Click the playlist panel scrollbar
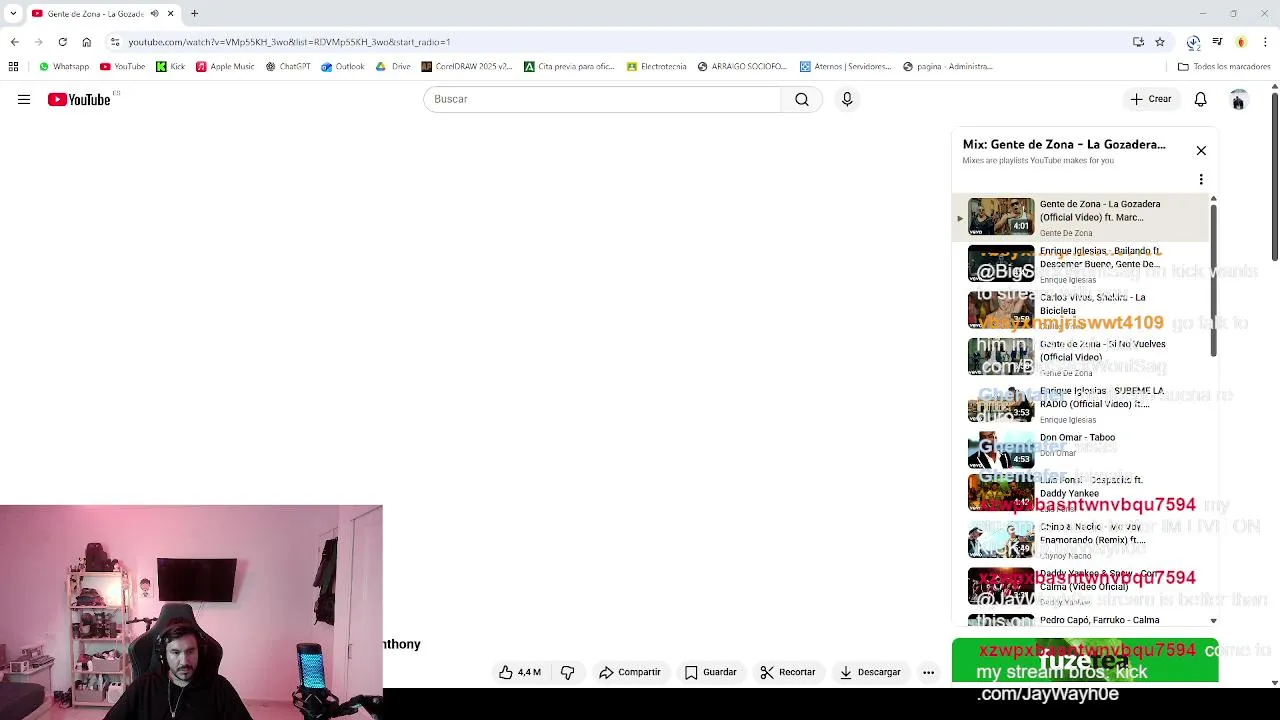1280x720 pixels. [1214, 280]
